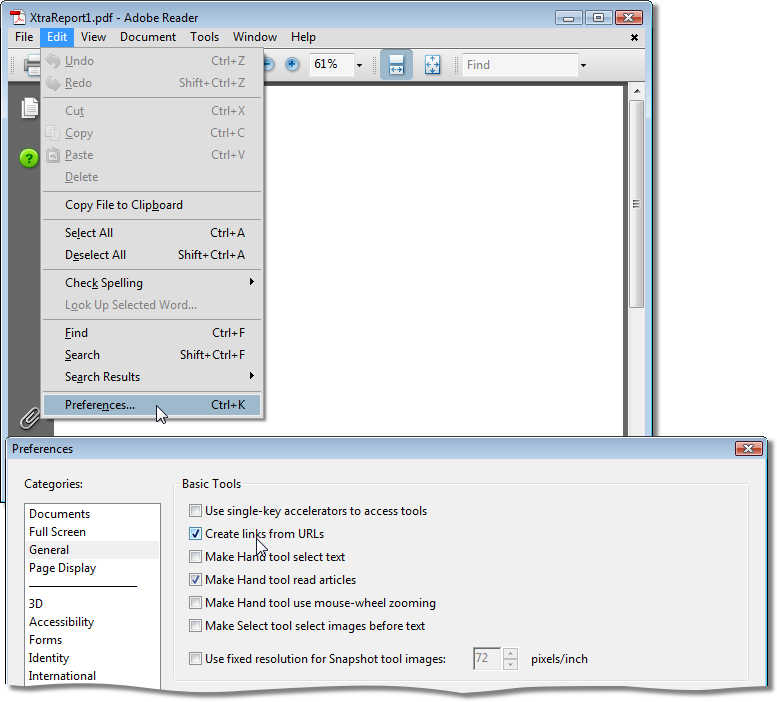Viewport: 777px width, 702px height.
Task: Open the Window menu
Action: tap(255, 37)
